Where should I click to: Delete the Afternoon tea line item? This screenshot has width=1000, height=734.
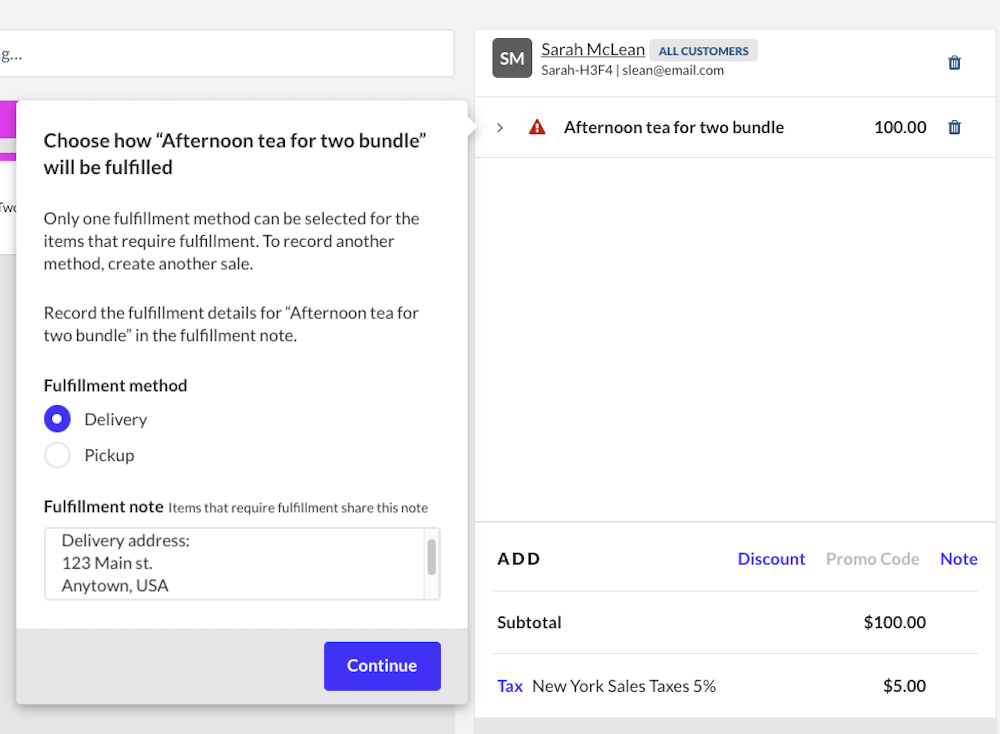coord(954,127)
